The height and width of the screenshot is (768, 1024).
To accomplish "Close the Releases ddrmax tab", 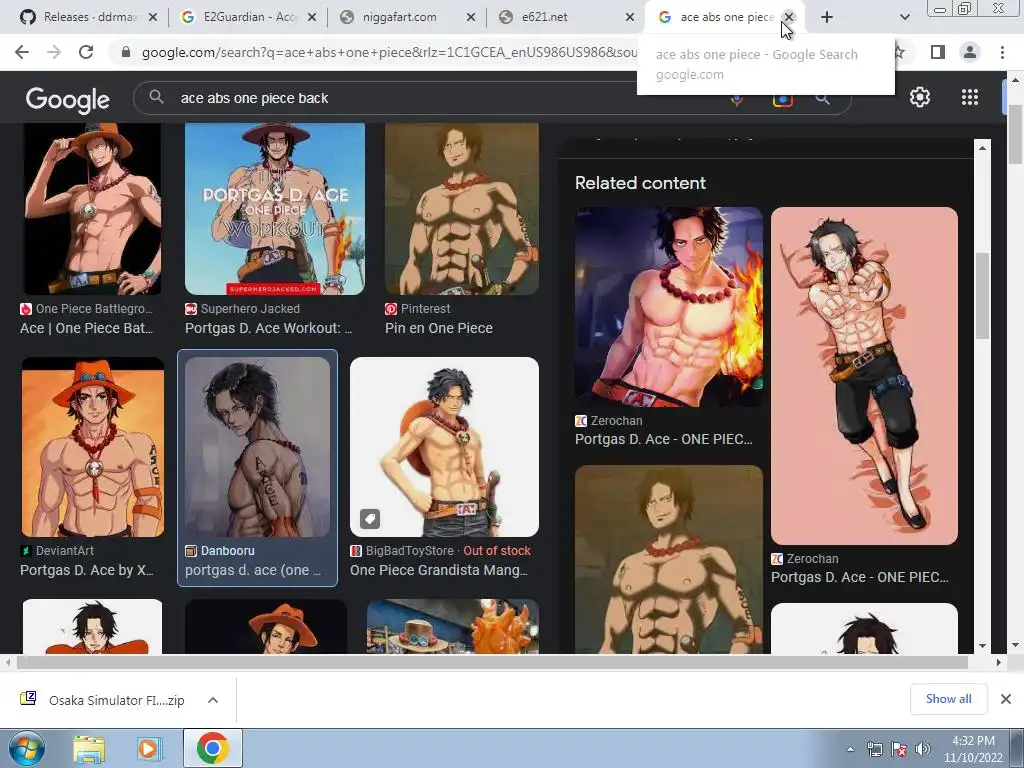I will tap(153, 17).
